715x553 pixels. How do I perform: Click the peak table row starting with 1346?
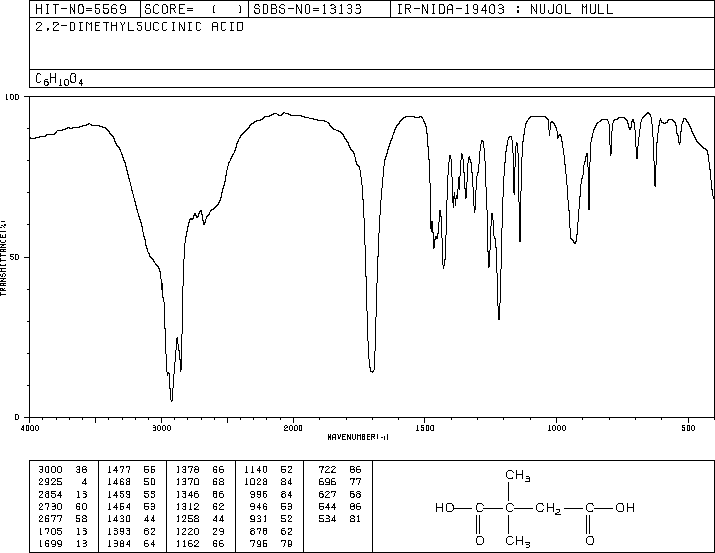[200, 494]
